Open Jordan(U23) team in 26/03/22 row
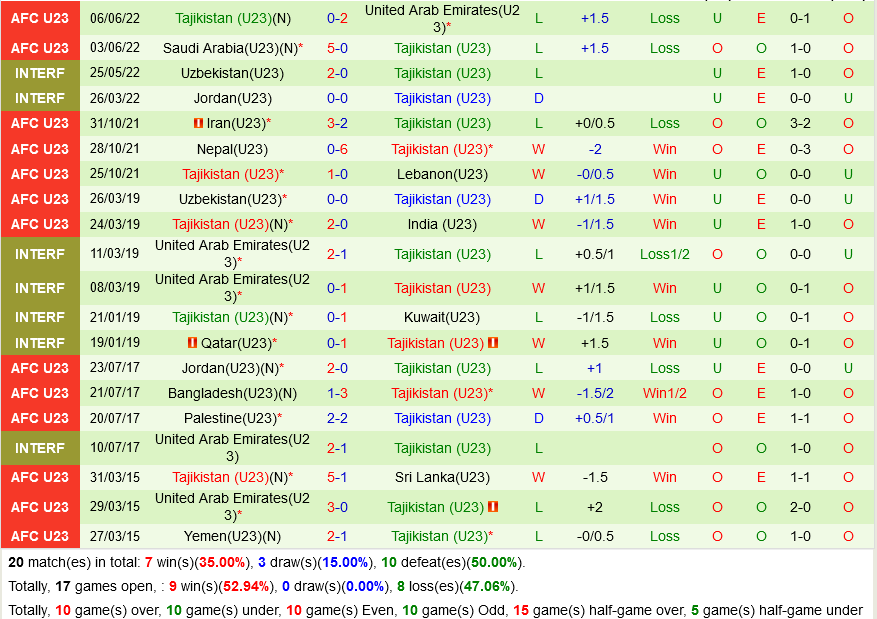 233,98
